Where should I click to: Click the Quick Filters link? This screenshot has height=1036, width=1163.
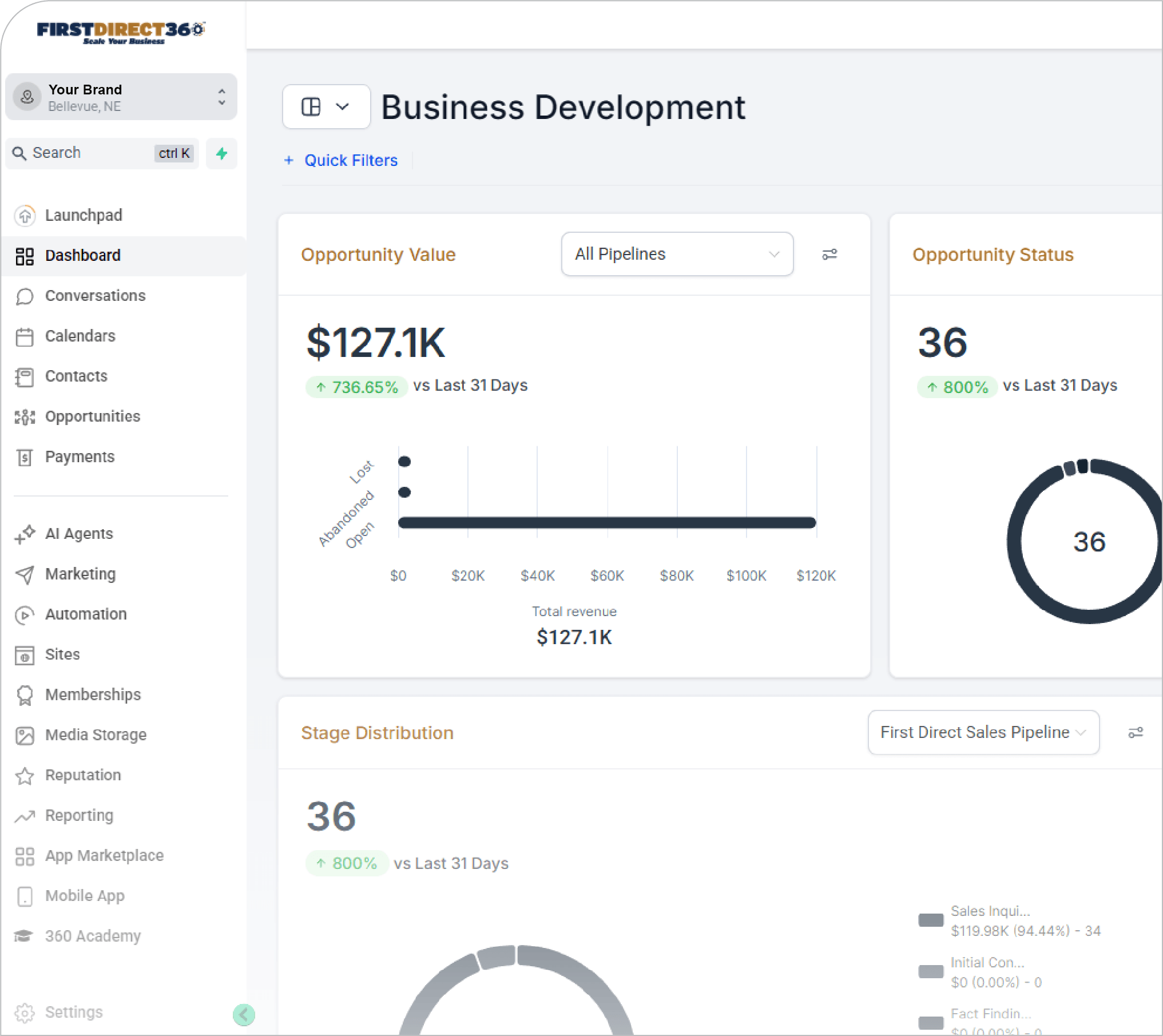click(x=351, y=161)
